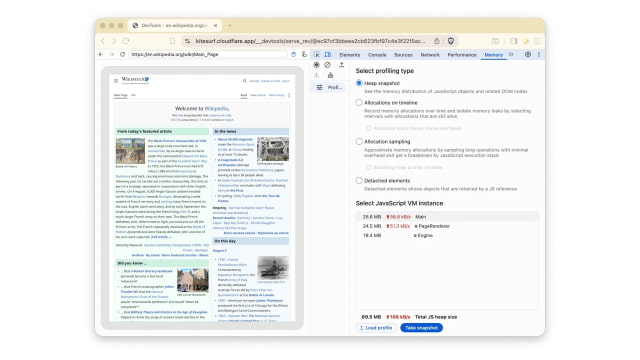Click the browser forward arrow

click(x=114, y=41)
